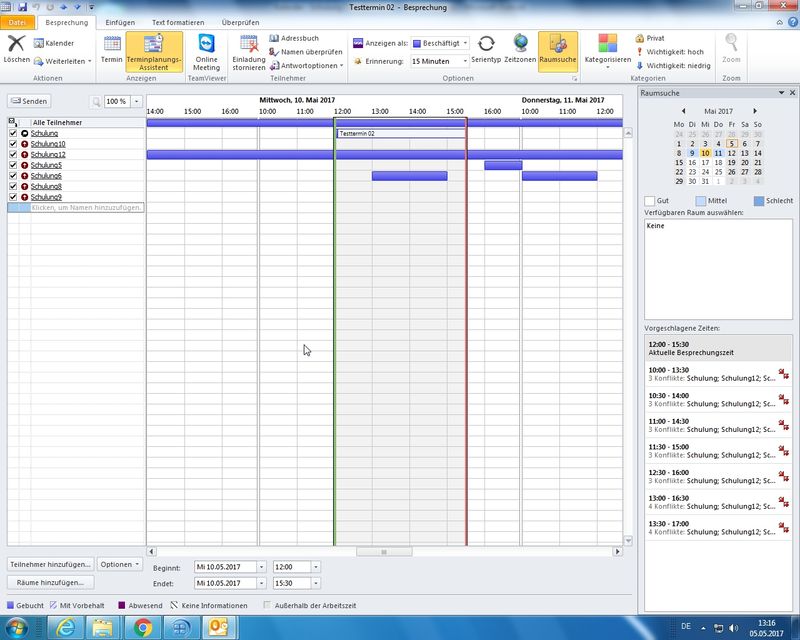Start a TeamViewer Online Meeting

(206, 52)
